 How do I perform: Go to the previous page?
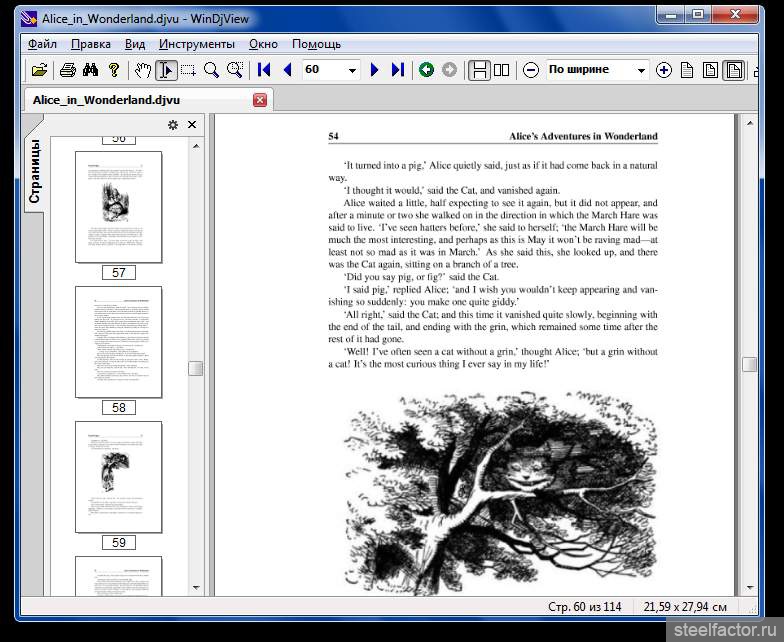pyautogui.click(x=287, y=70)
